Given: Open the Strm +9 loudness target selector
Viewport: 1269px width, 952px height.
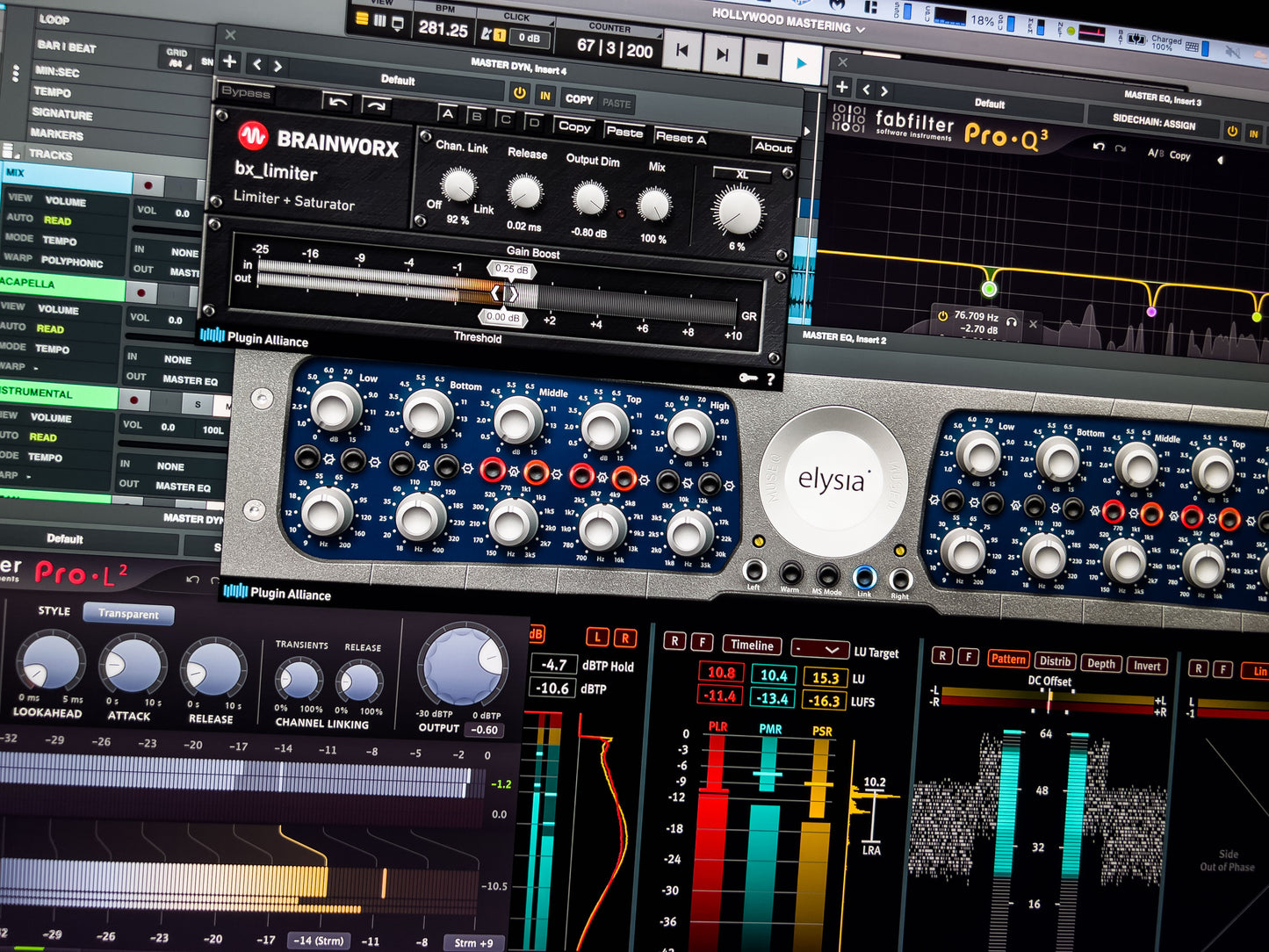Looking at the screenshot, I should pyautogui.click(x=473, y=942).
